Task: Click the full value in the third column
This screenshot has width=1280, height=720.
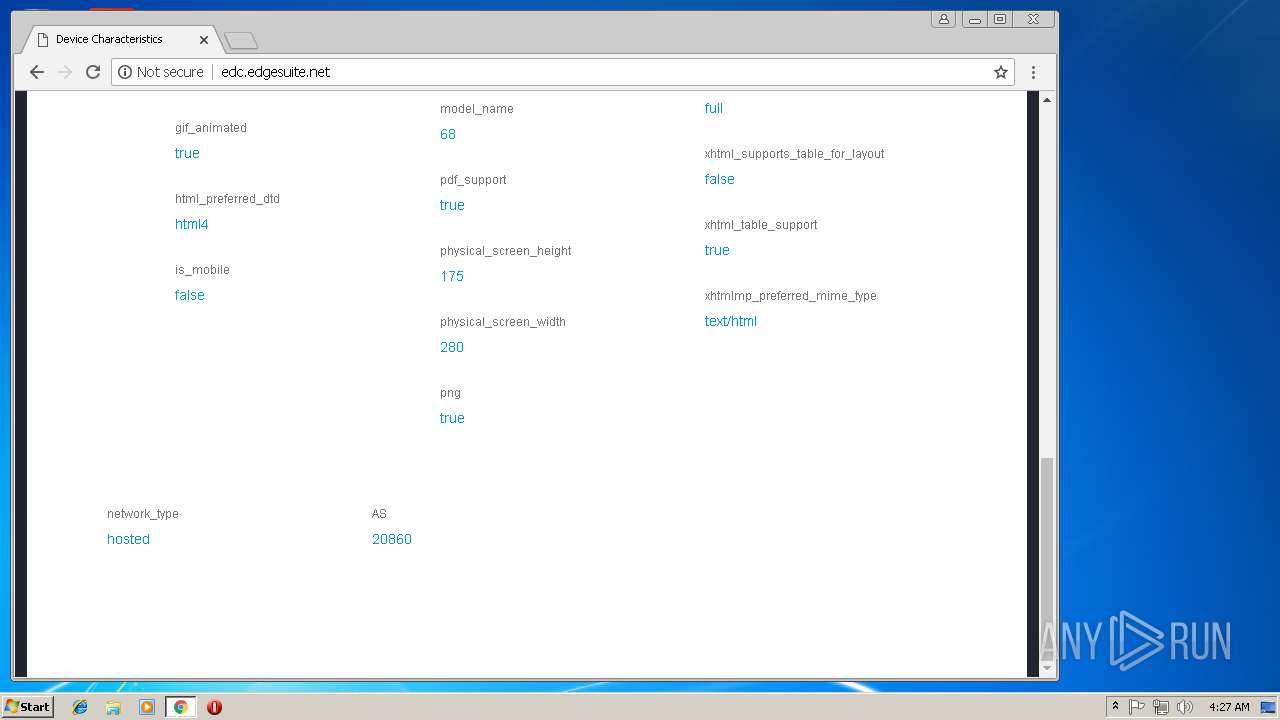Action: [714, 108]
